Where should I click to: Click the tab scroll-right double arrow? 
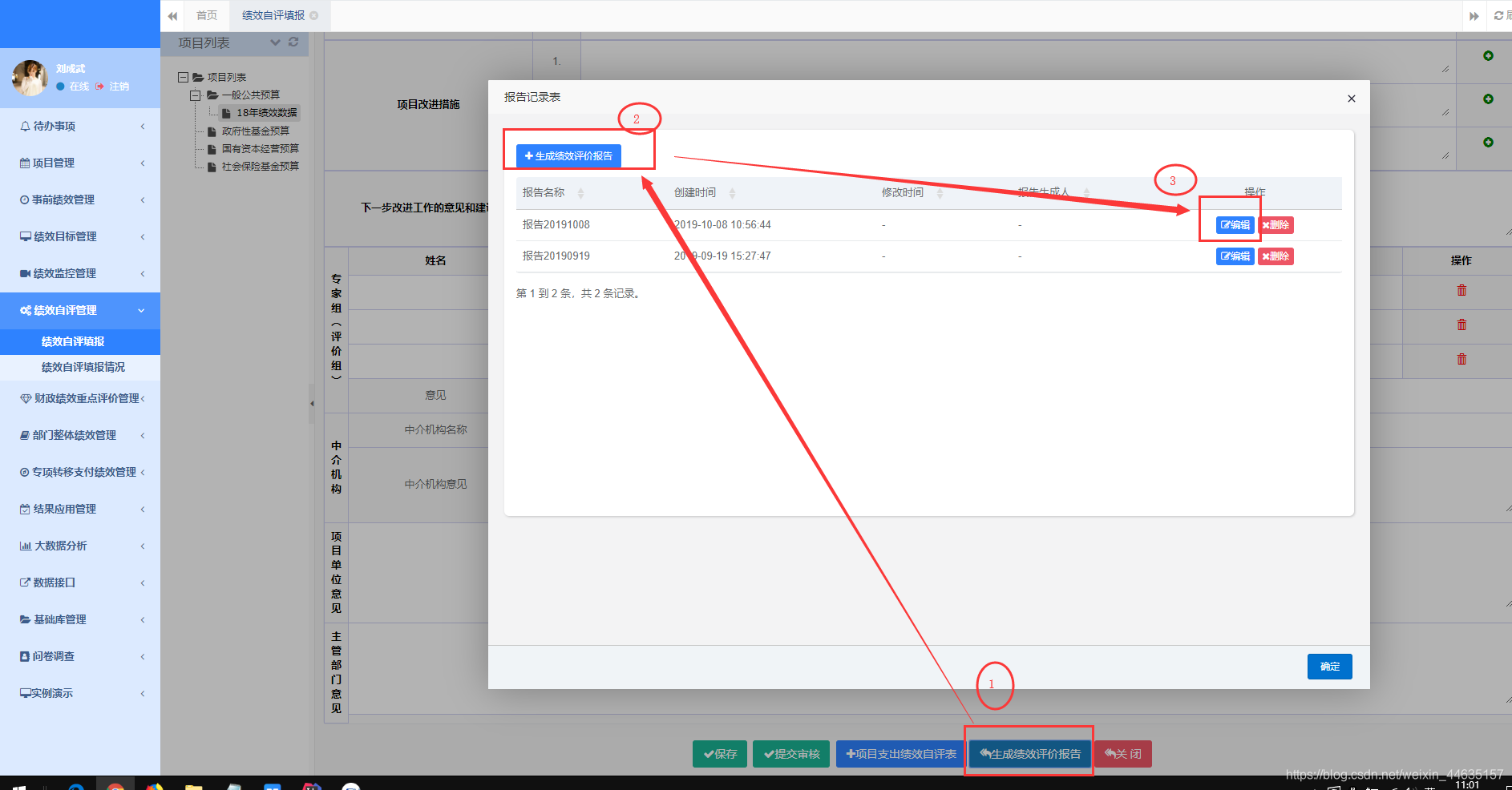pos(1474,15)
